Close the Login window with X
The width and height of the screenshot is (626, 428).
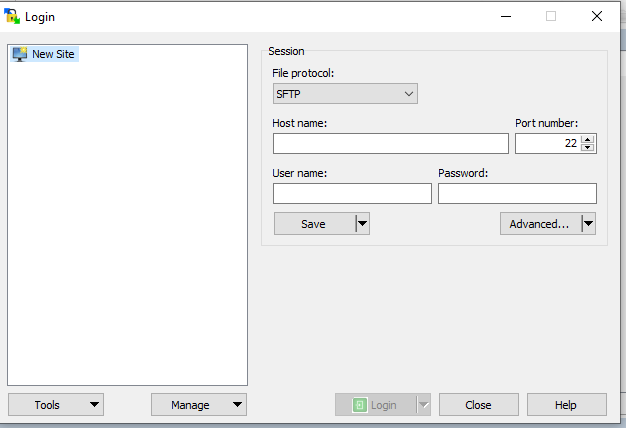(x=597, y=16)
